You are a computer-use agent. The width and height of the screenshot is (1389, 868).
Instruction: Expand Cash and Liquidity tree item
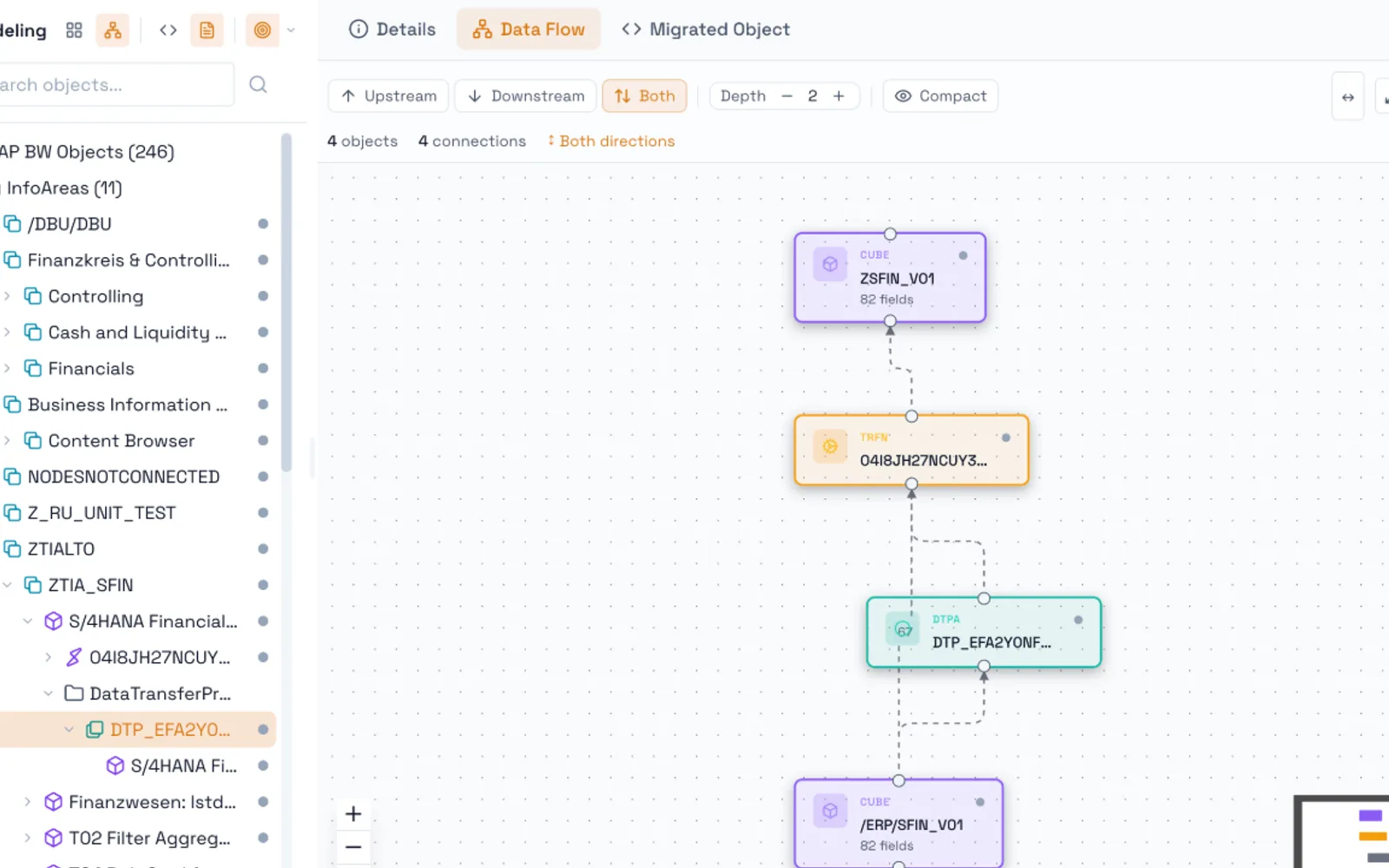(x=7, y=332)
